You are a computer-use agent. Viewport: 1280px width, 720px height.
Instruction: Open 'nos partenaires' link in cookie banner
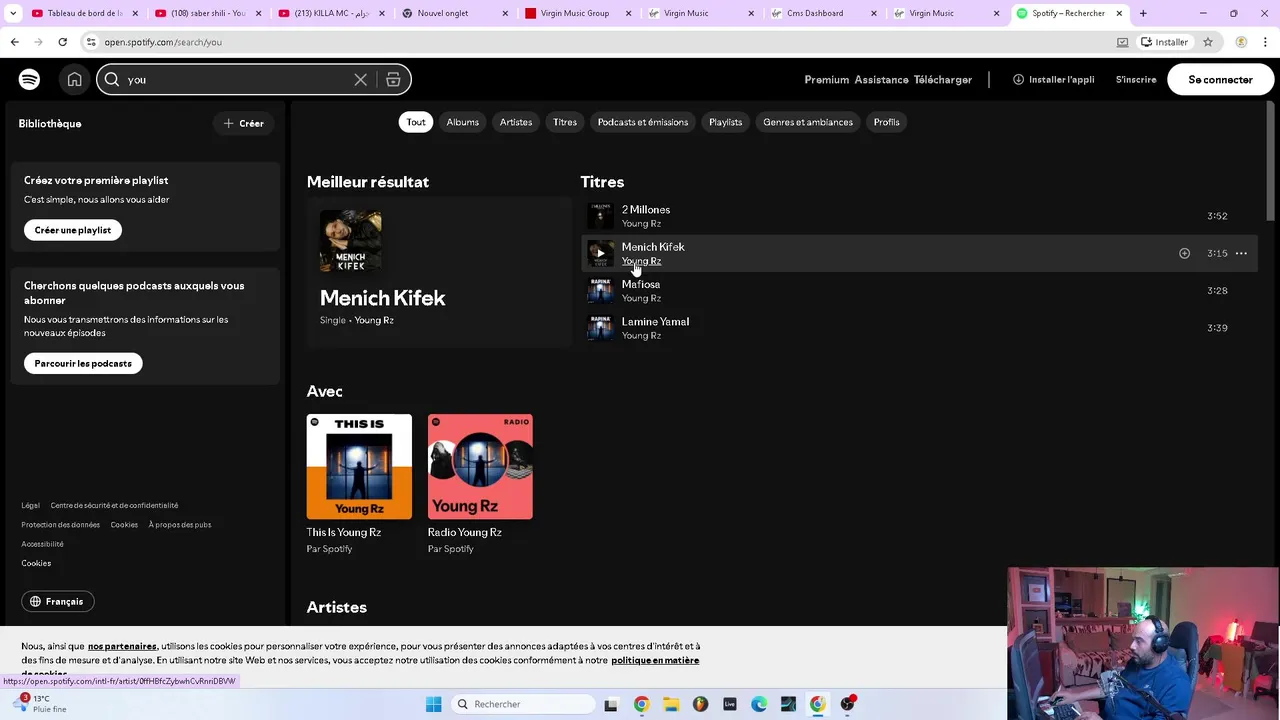[x=122, y=646]
